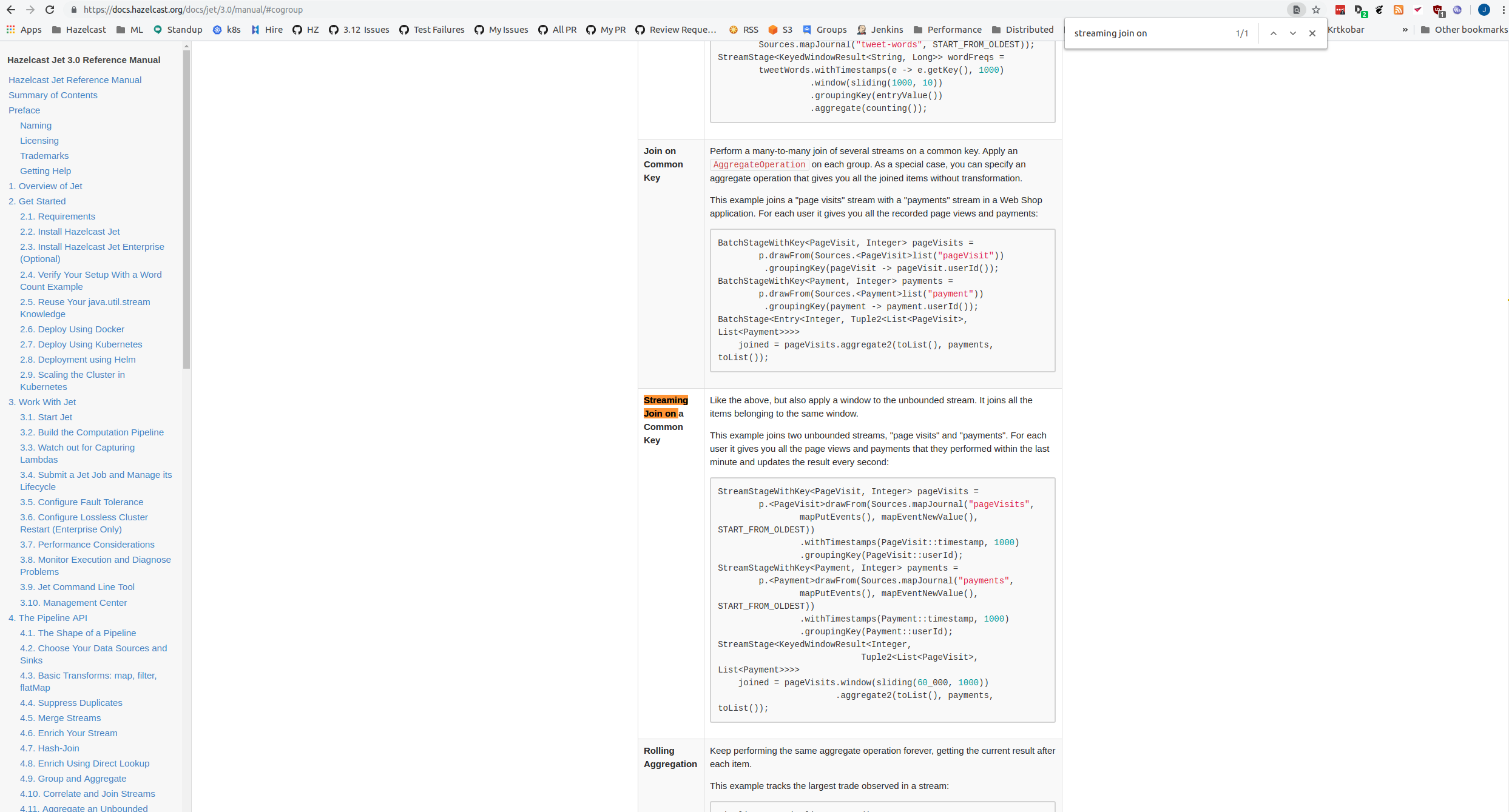Open the Test Failures bookmark

pyautogui.click(x=431, y=30)
